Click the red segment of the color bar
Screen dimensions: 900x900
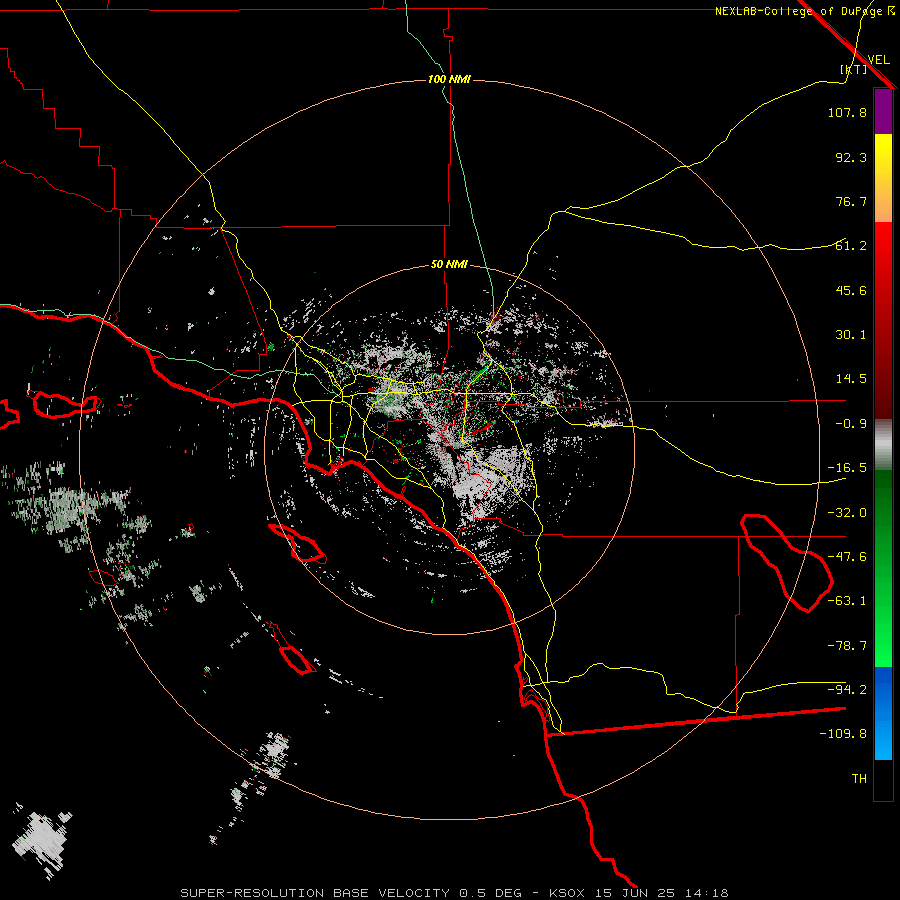coord(883,320)
